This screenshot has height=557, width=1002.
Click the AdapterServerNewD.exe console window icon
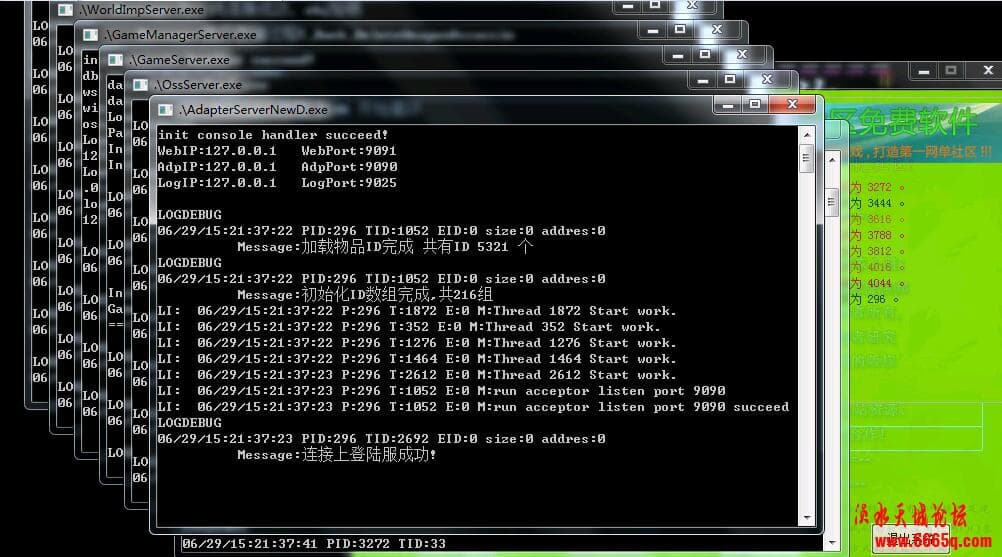point(165,110)
